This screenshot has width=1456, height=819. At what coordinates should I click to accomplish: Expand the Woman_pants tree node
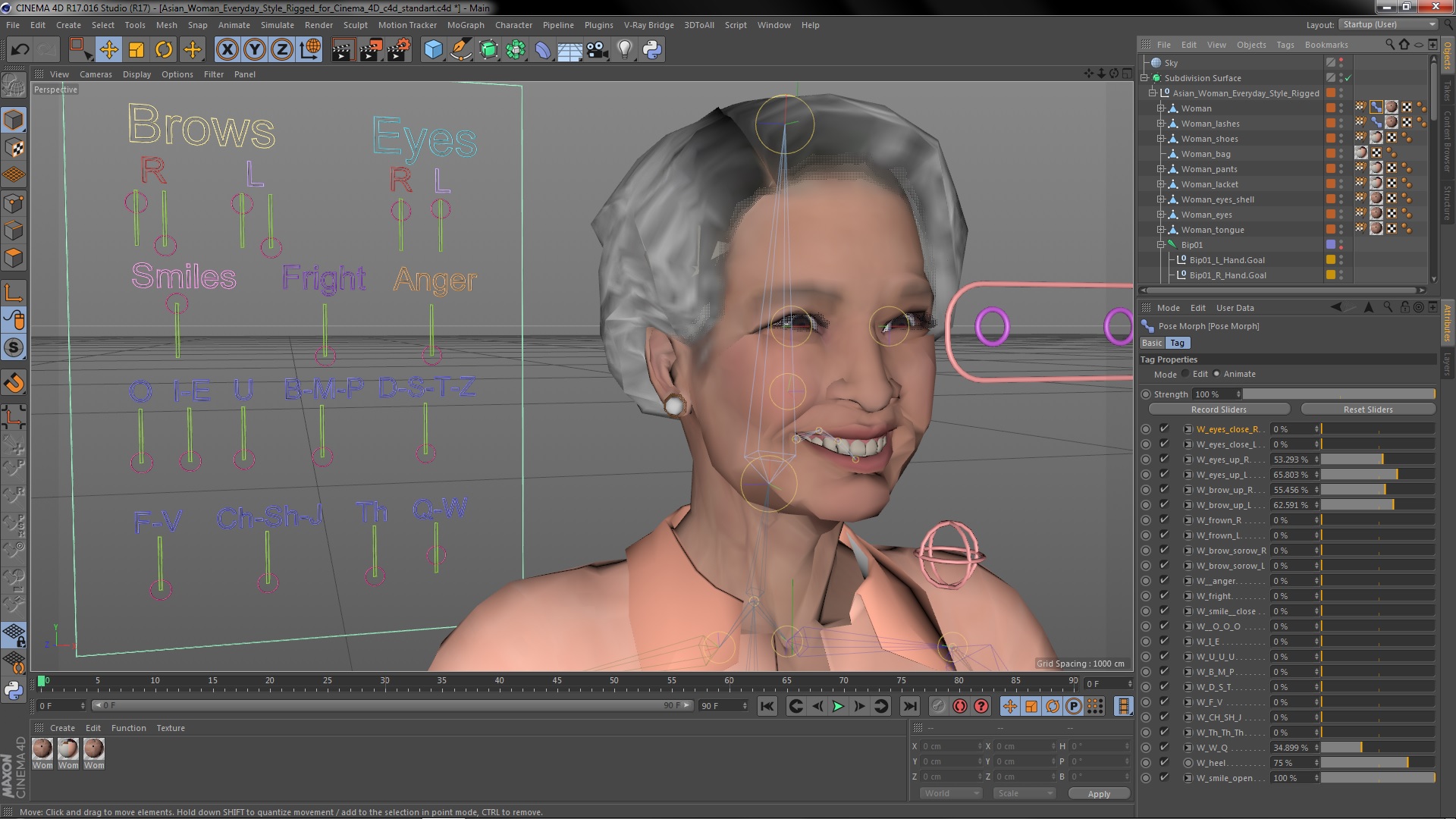tap(1161, 169)
